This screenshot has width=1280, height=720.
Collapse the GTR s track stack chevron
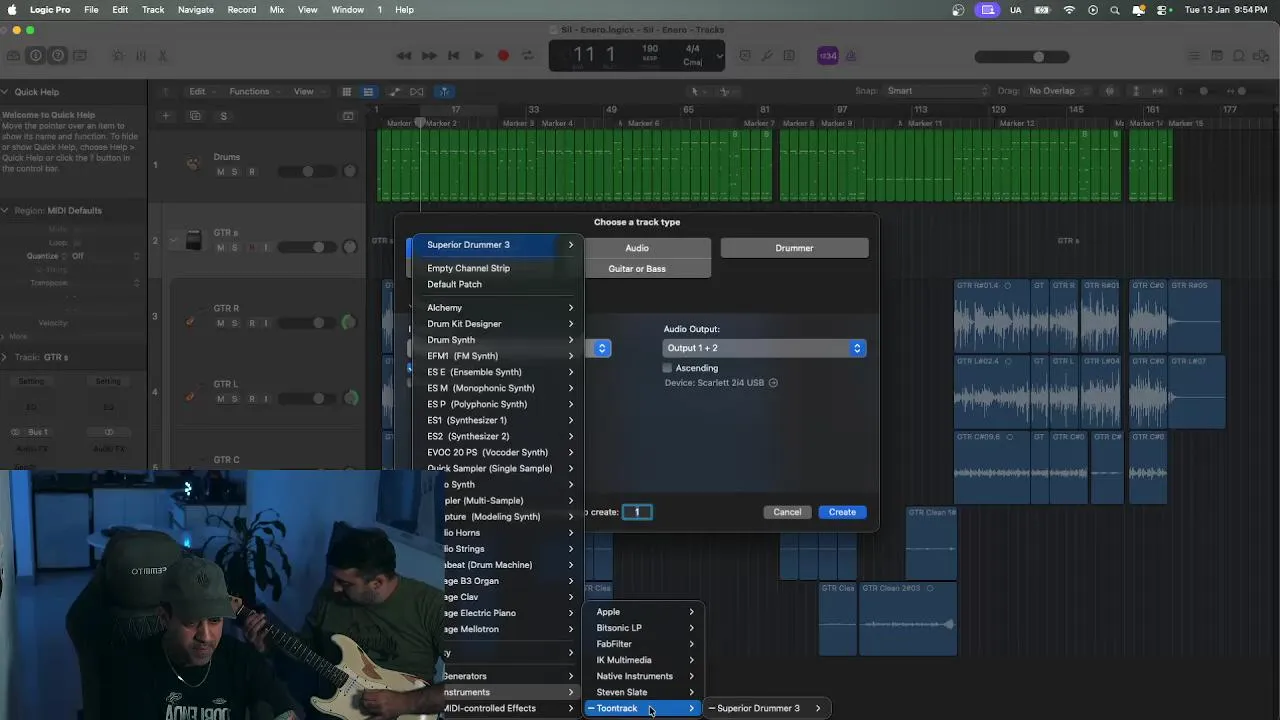pyautogui.click(x=173, y=240)
